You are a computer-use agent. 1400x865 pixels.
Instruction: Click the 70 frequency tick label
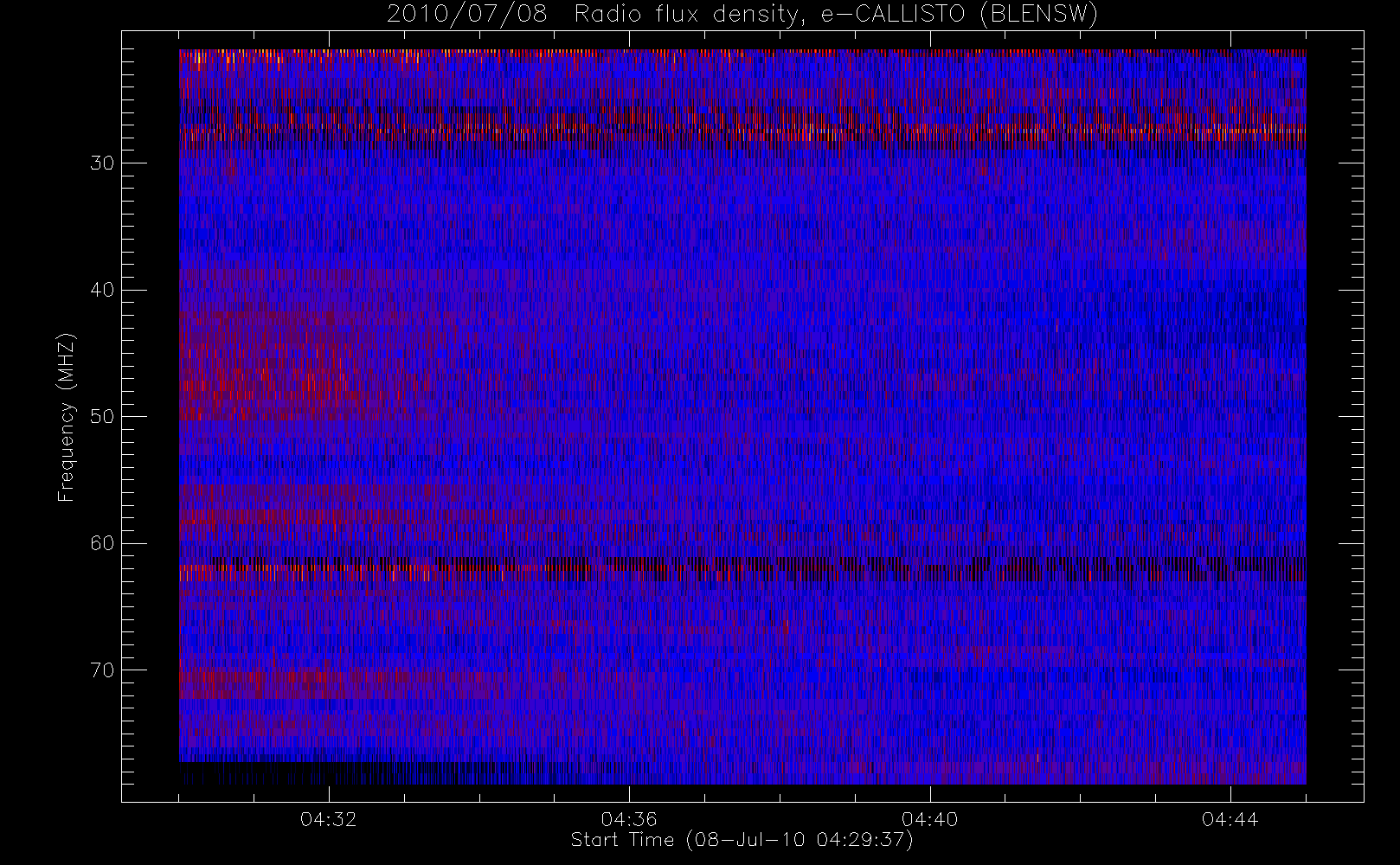(102, 670)
